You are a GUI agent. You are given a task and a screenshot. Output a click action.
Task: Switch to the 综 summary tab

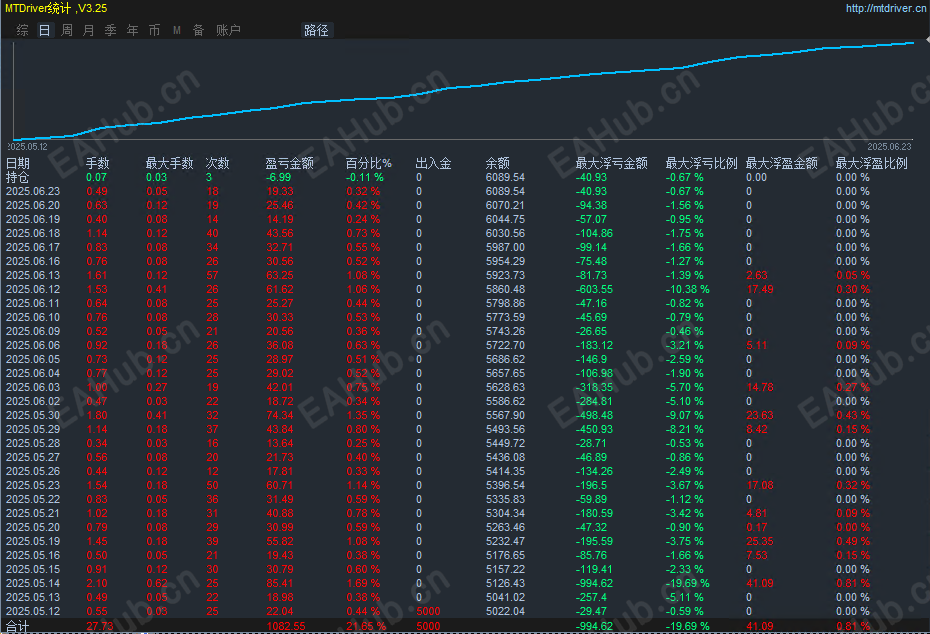23,30
